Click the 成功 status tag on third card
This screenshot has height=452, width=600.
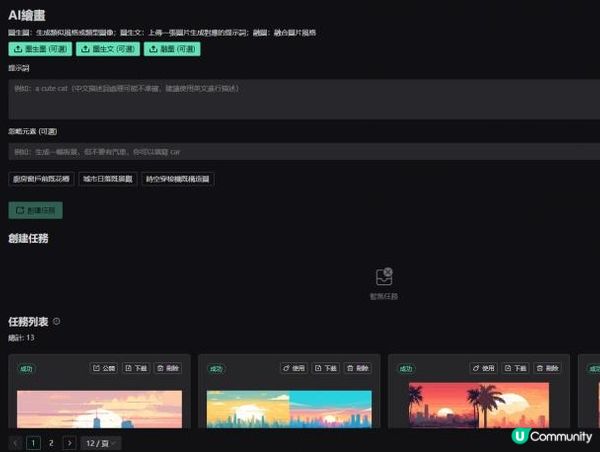coord(406,369)
